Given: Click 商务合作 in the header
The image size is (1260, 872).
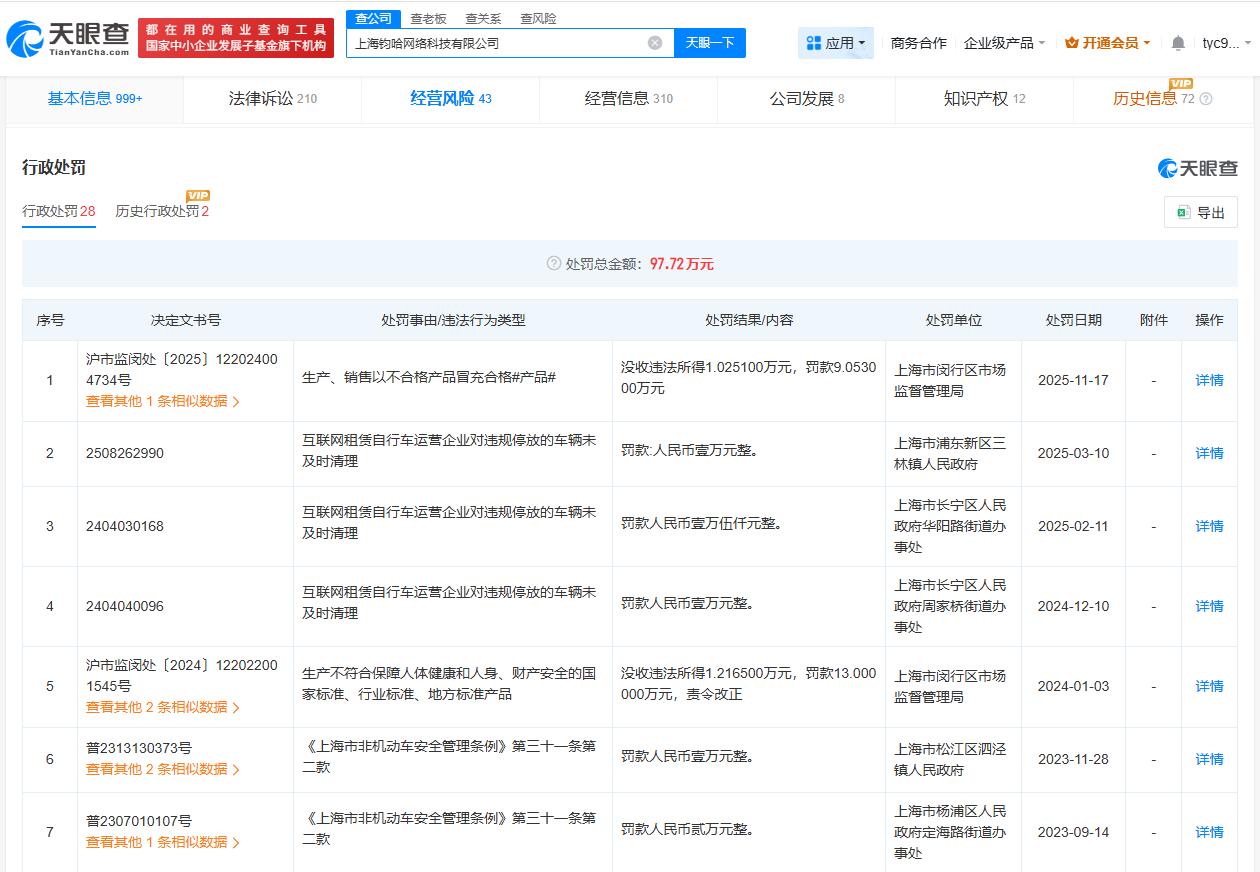Looking at the screenshot, I should 918,43.
